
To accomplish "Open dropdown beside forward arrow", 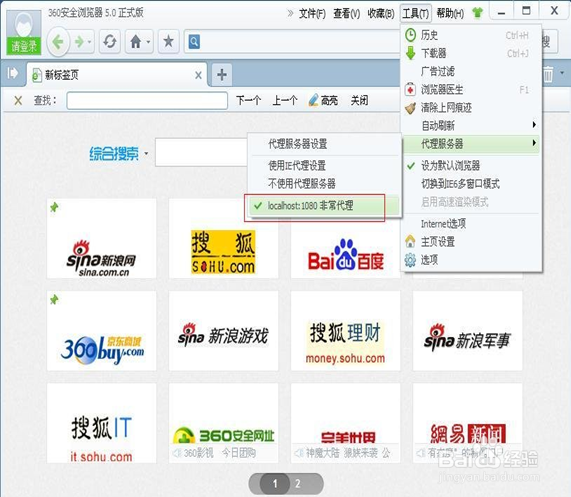I will point(90,42).
